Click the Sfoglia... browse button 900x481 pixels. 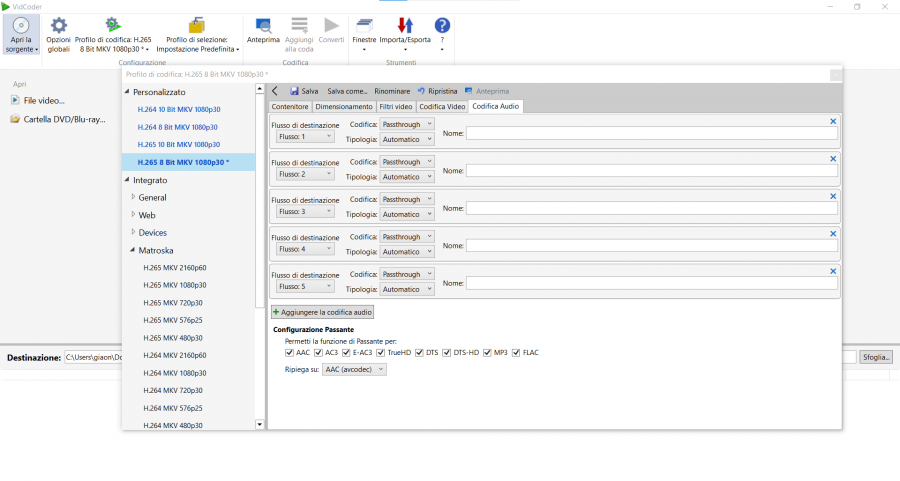coord(876,357)
